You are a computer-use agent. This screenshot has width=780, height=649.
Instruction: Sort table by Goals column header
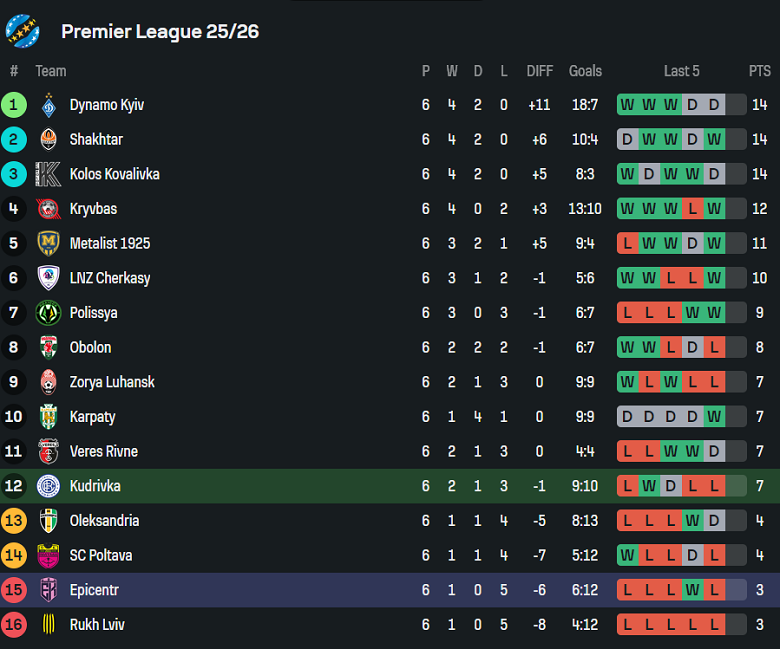(x=585, y=71)
